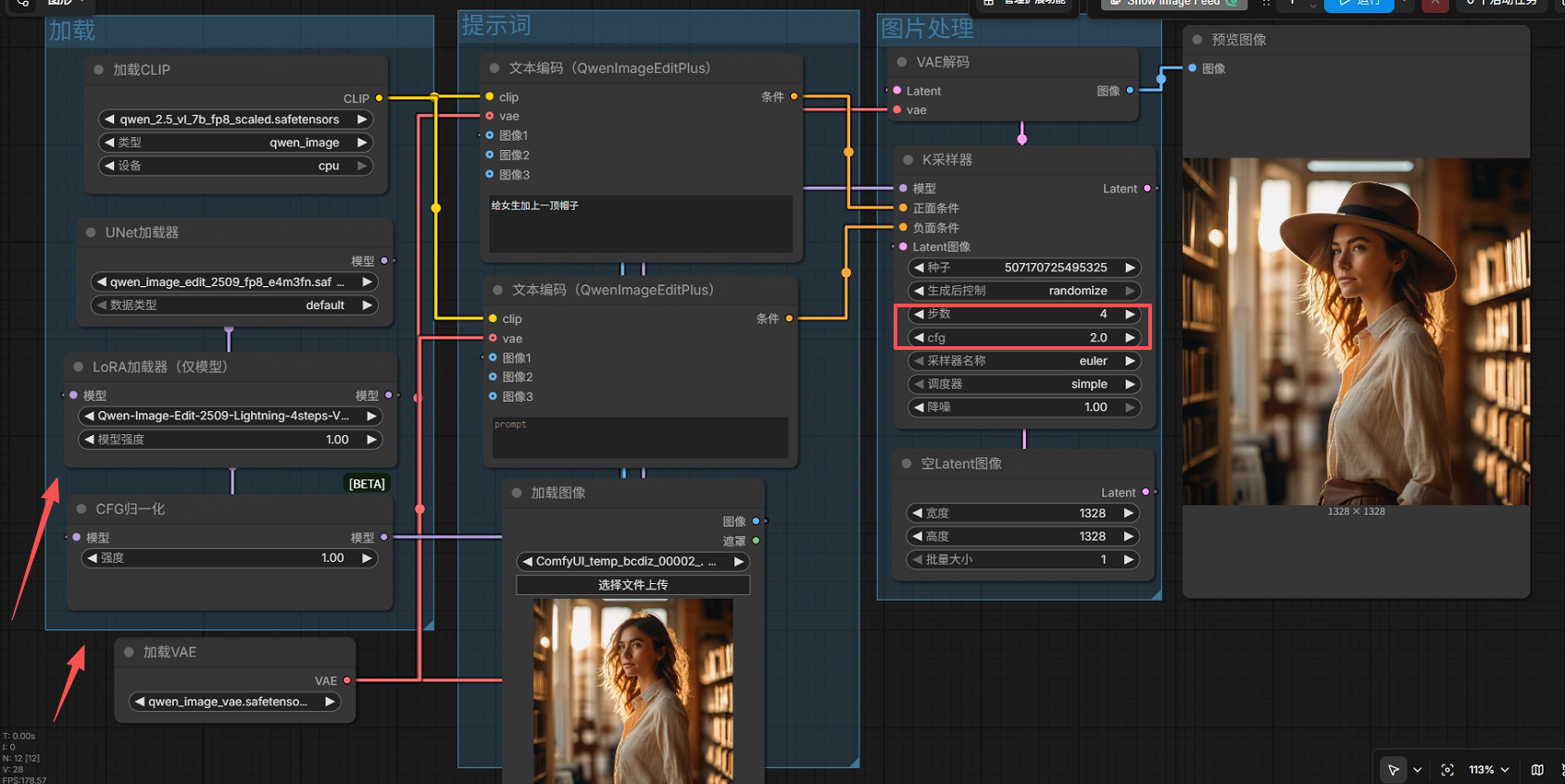This screenshot has height=784, width=1565.
Task: Open the 数据类型 default combo box
Action: coord(234,305)
